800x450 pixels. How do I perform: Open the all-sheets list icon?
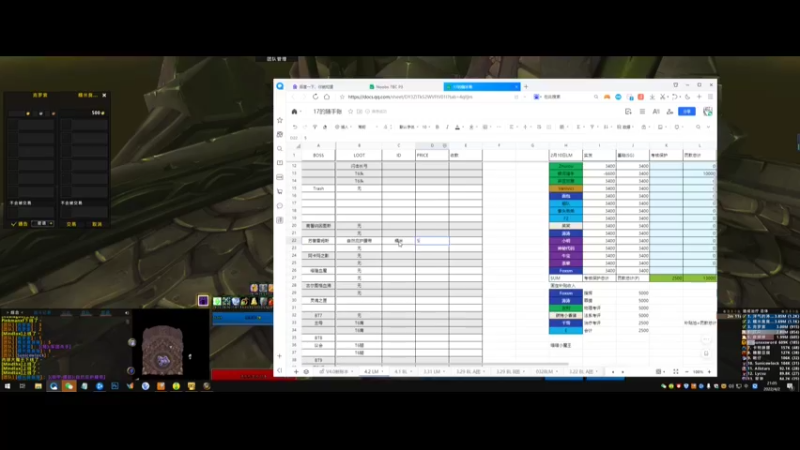click(x=306, y=371)
